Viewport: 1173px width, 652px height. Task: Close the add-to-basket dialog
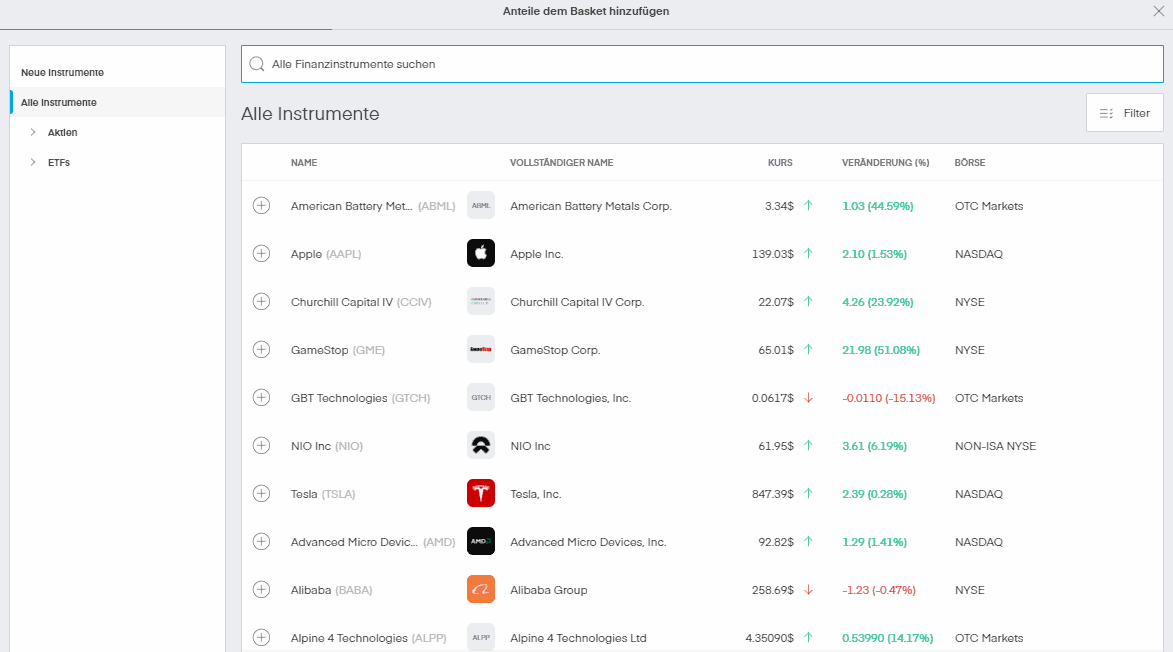[x=1159, y=11]
